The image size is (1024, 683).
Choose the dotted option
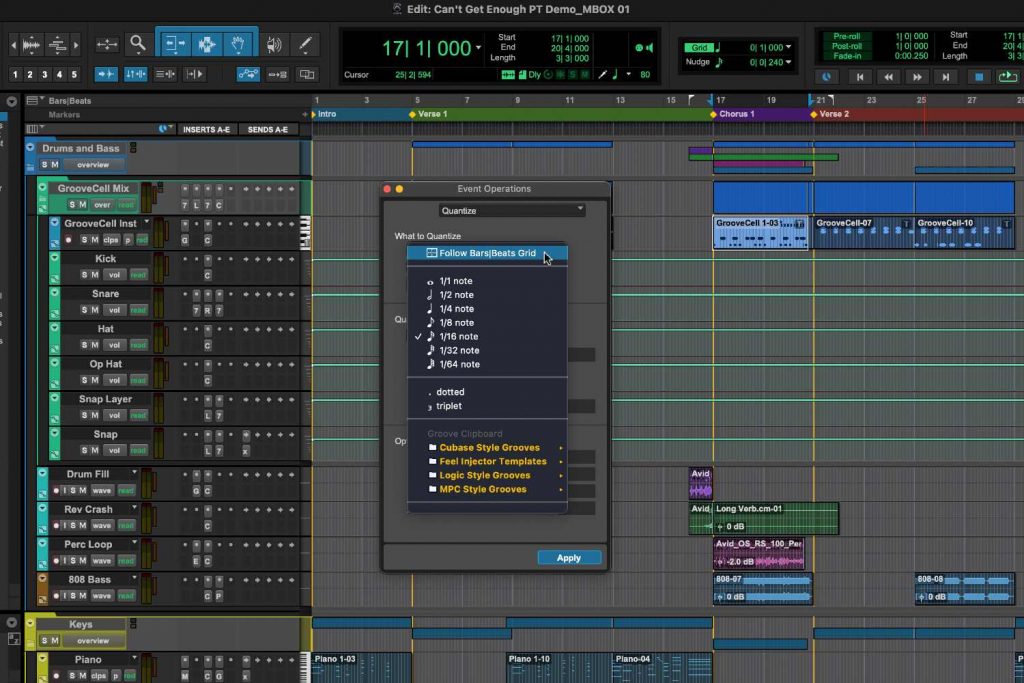(487, 392)
